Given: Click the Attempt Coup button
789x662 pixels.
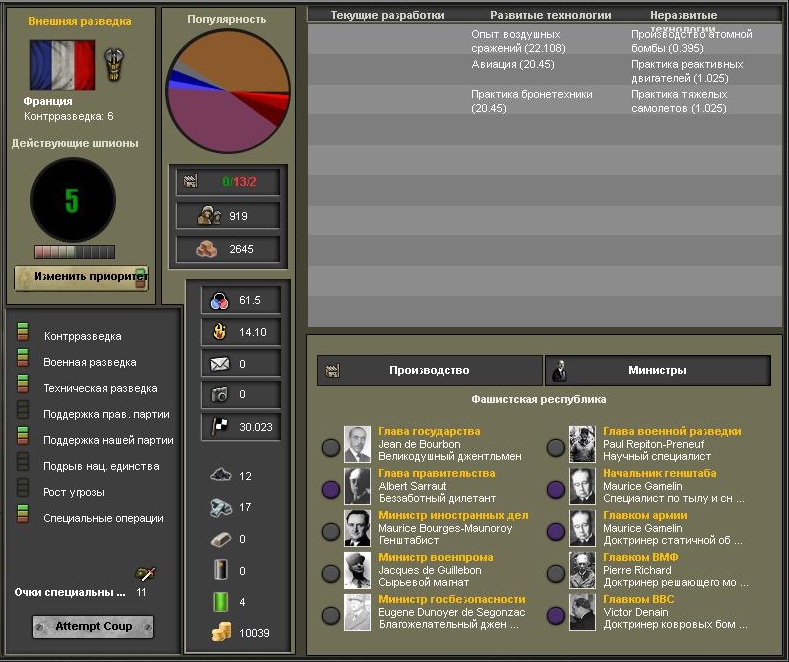Looking at the screenshot, I should click(93, 626).
